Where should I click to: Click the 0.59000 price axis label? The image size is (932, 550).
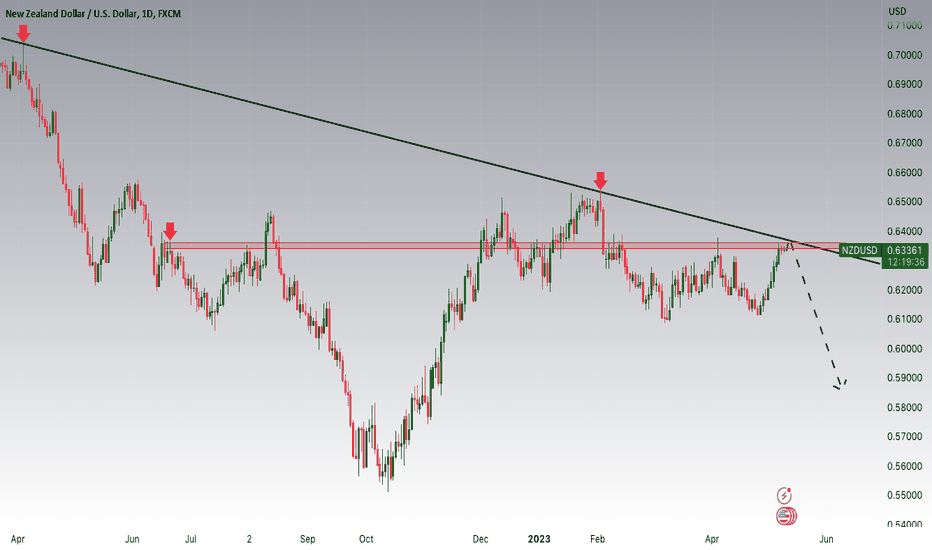coord(905,378)
